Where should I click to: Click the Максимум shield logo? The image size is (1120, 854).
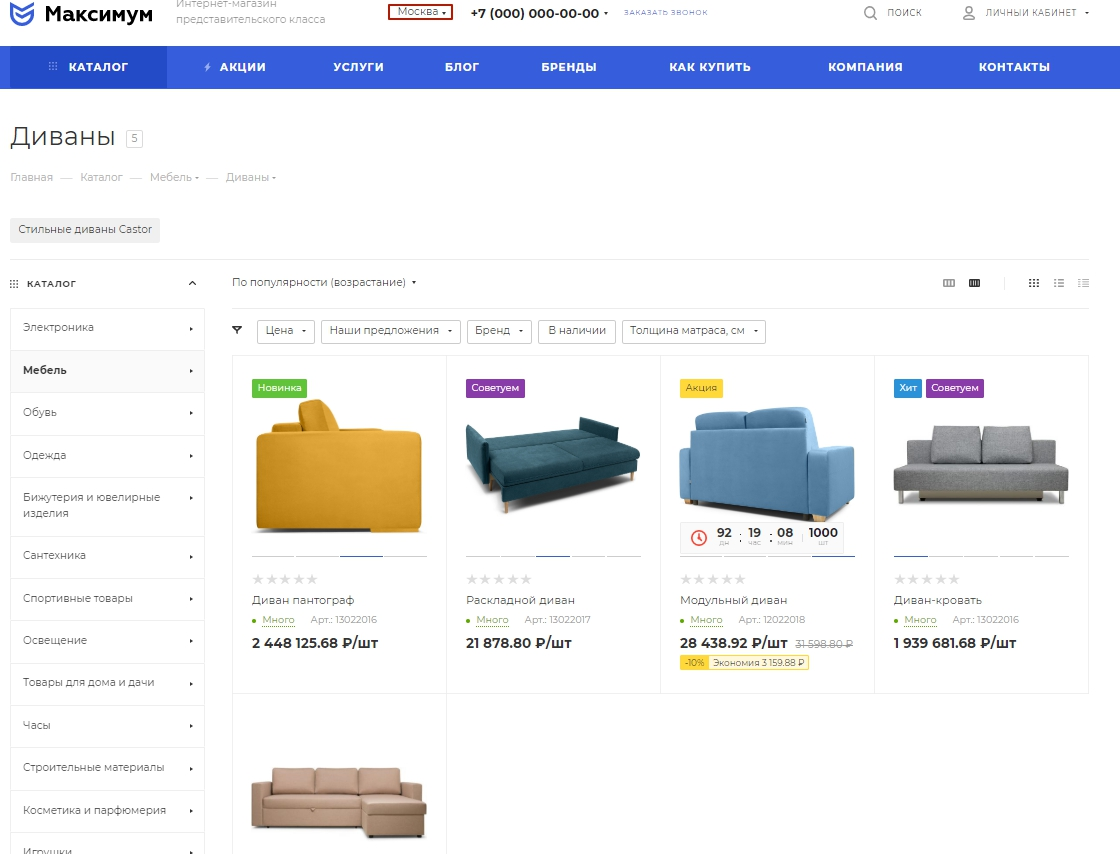point(22,13)
